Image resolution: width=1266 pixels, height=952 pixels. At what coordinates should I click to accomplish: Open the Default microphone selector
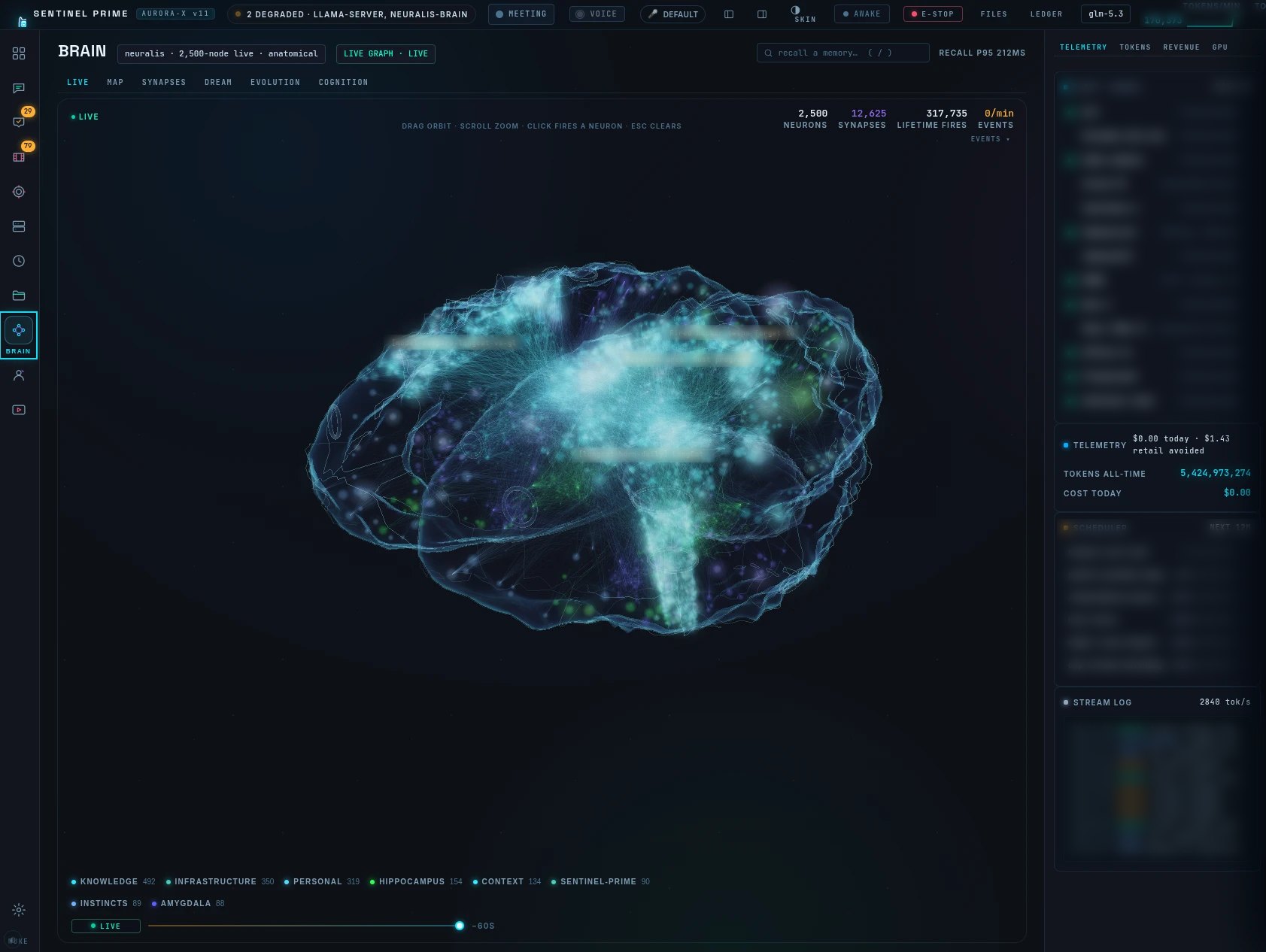(672, 14)
